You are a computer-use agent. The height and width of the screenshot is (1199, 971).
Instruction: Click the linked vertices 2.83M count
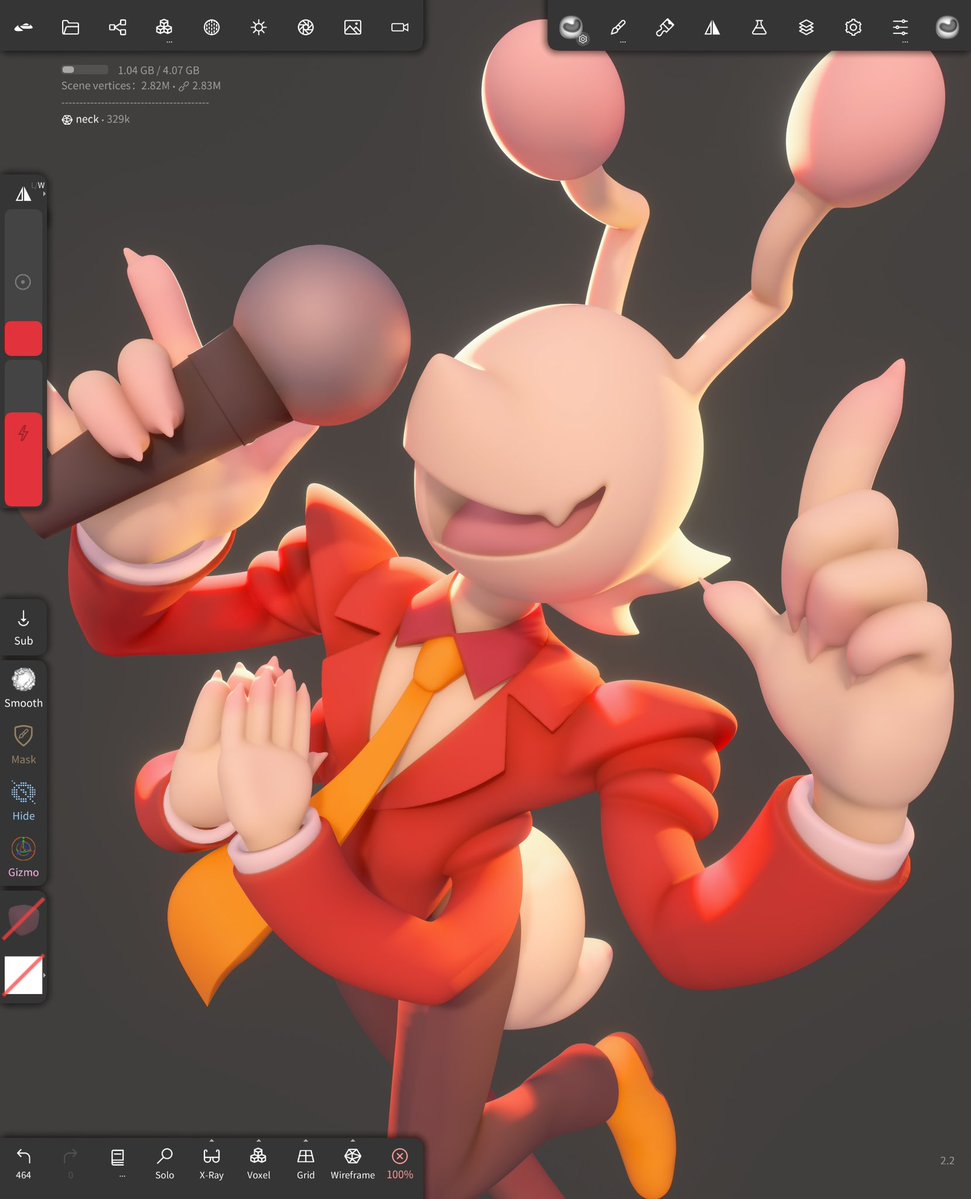200,86
